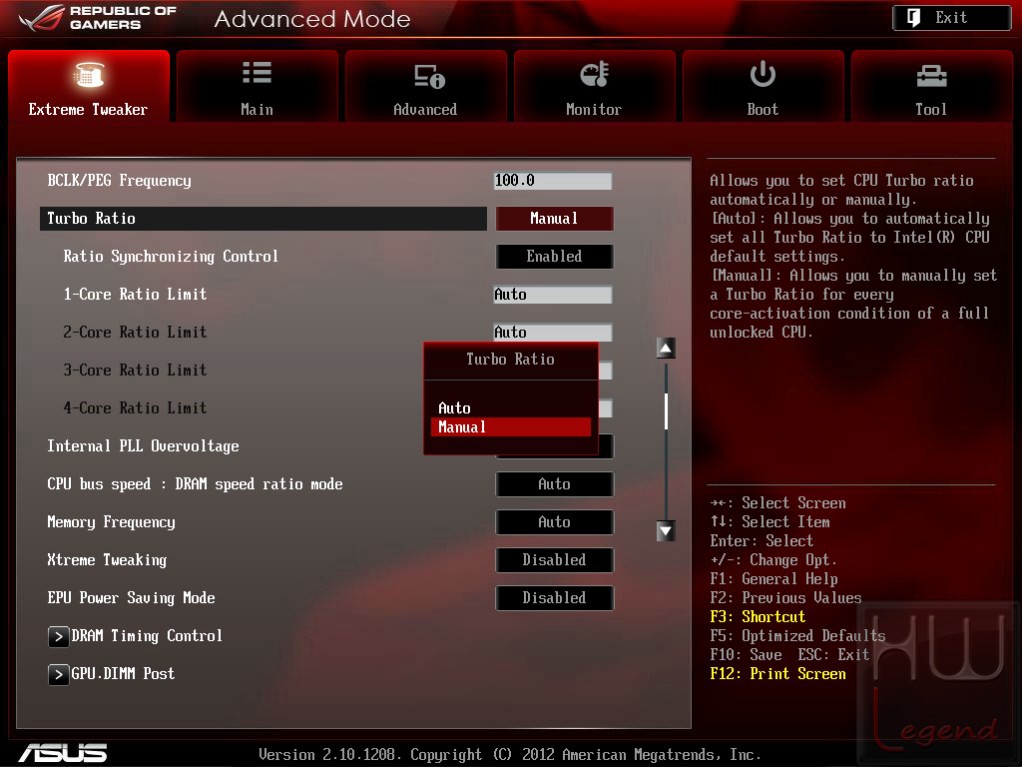Select Manual in the Turbo Ratio popup
Image resolution: width=1022 pixels, height=767 pixels.
click(x=510, y=427)
